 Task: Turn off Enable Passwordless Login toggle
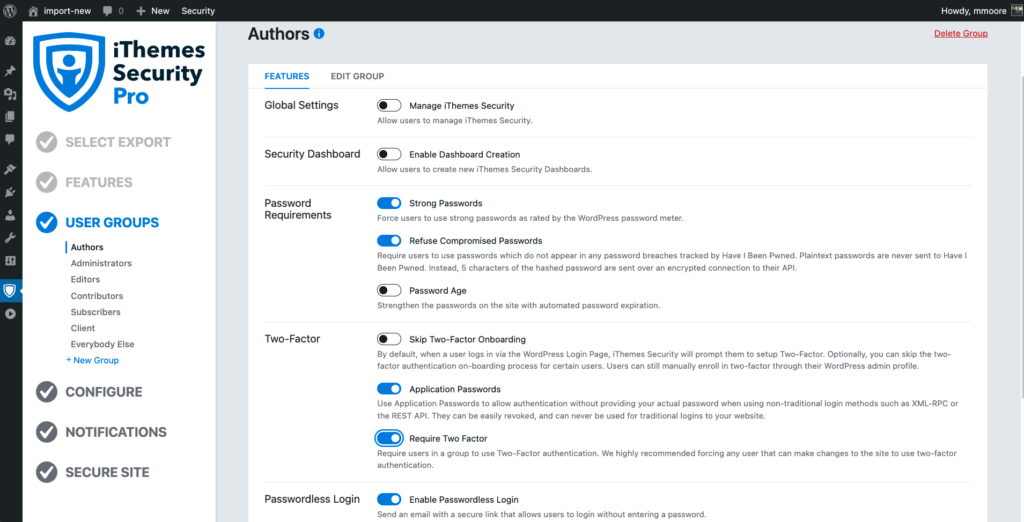click(x=389, y=499)
